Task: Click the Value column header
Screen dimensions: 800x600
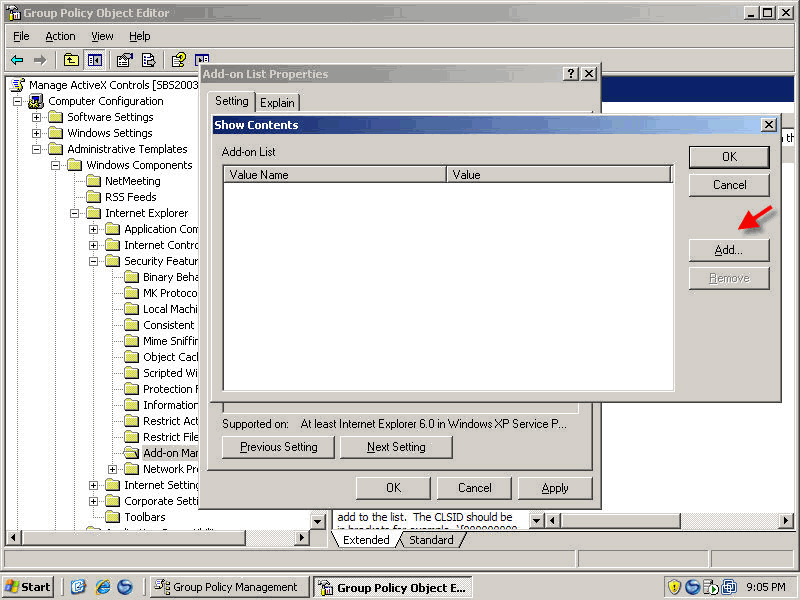Action: 559,174
